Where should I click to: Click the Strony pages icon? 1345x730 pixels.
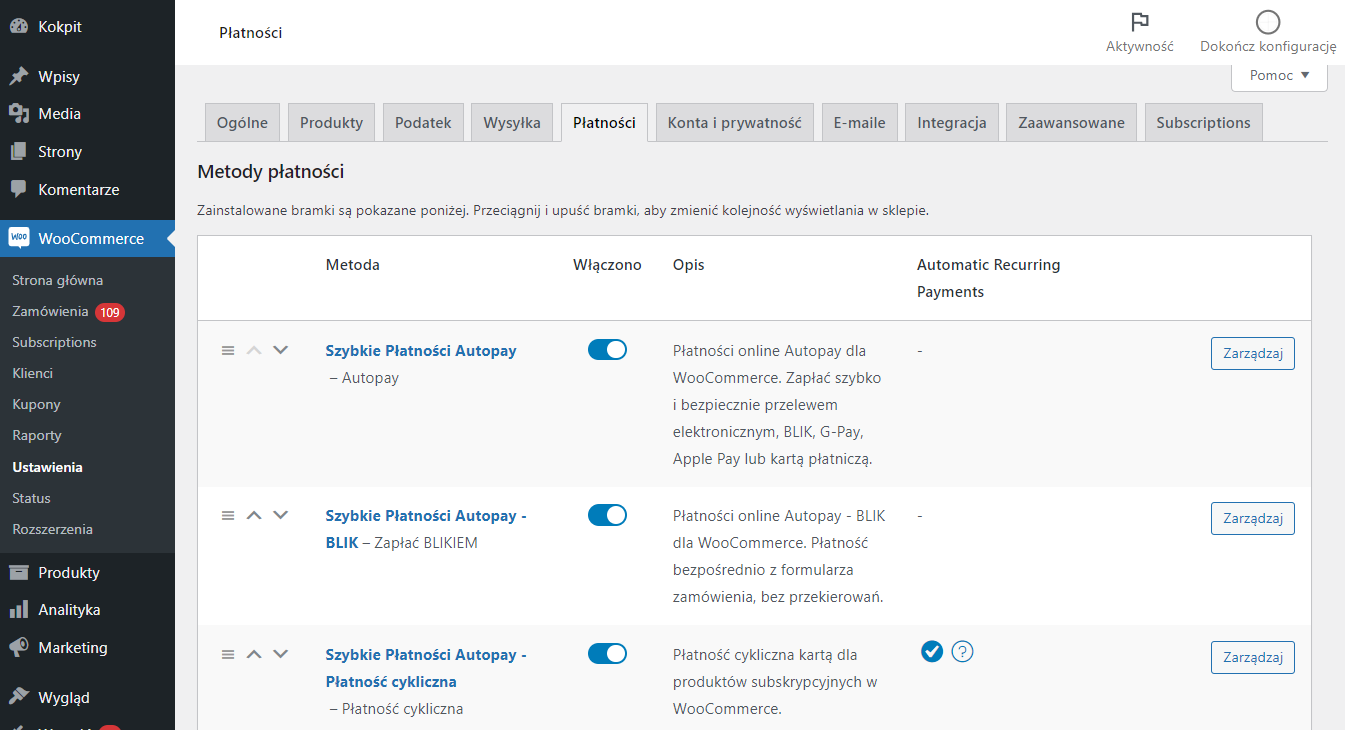[18, 152]
